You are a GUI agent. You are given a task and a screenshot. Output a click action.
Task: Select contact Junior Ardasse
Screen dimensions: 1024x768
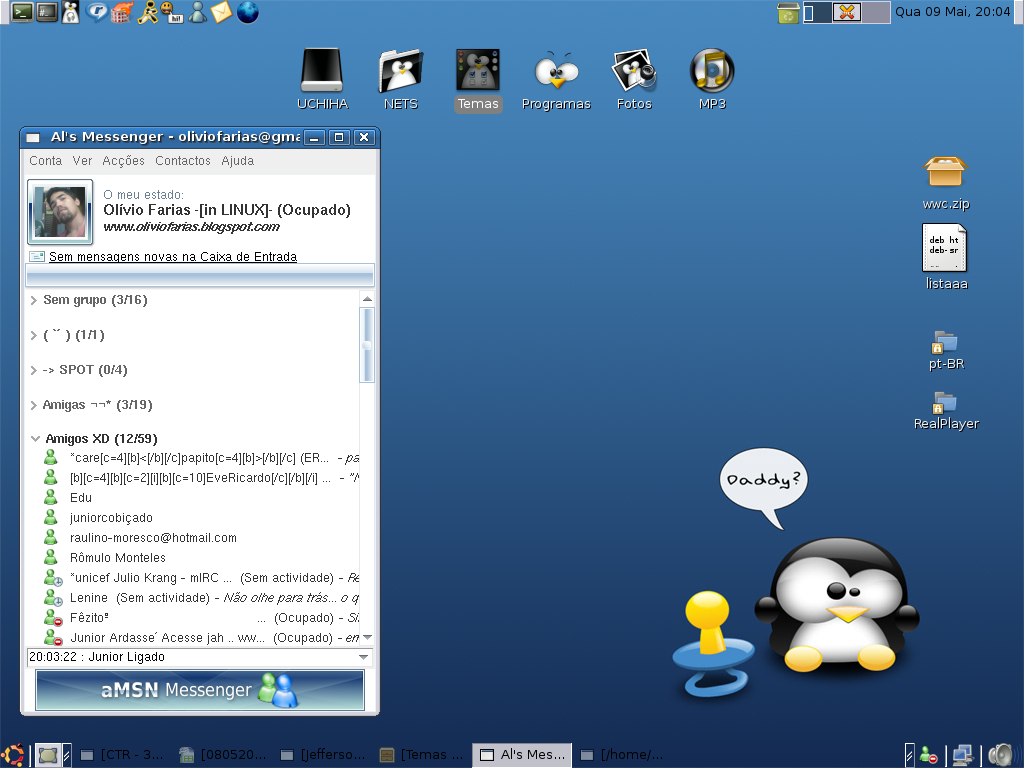[x=200, y=637]
